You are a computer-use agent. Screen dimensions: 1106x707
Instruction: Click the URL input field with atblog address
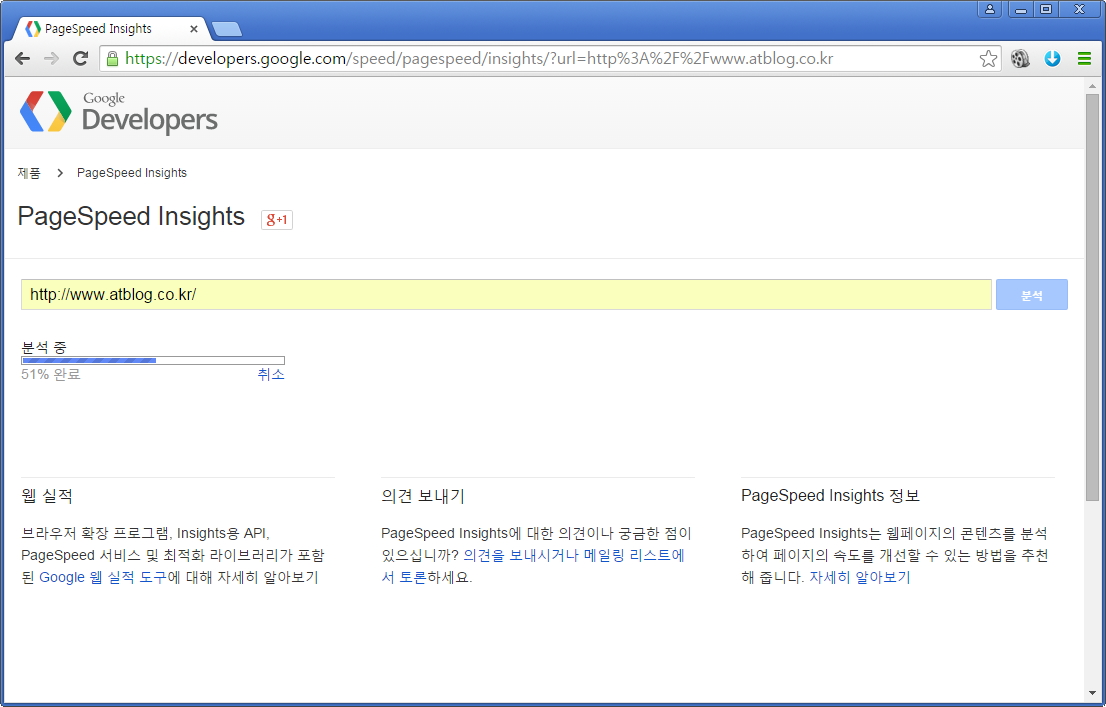505,295
